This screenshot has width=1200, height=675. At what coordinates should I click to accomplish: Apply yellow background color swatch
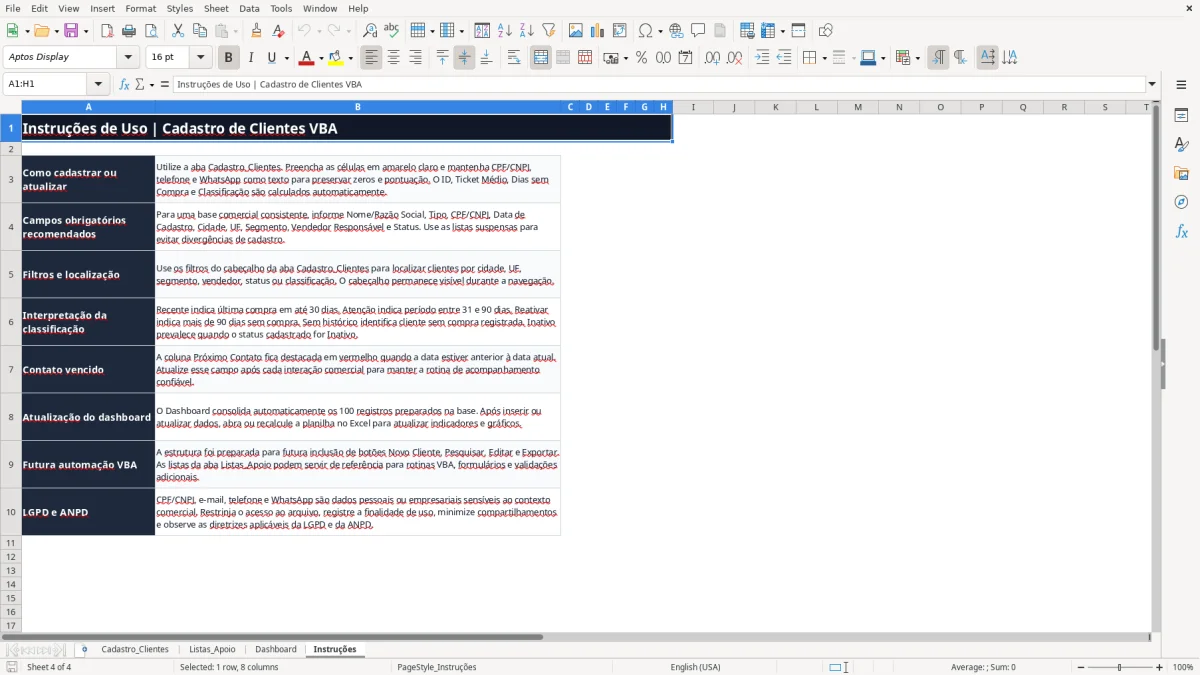(335, 58)
